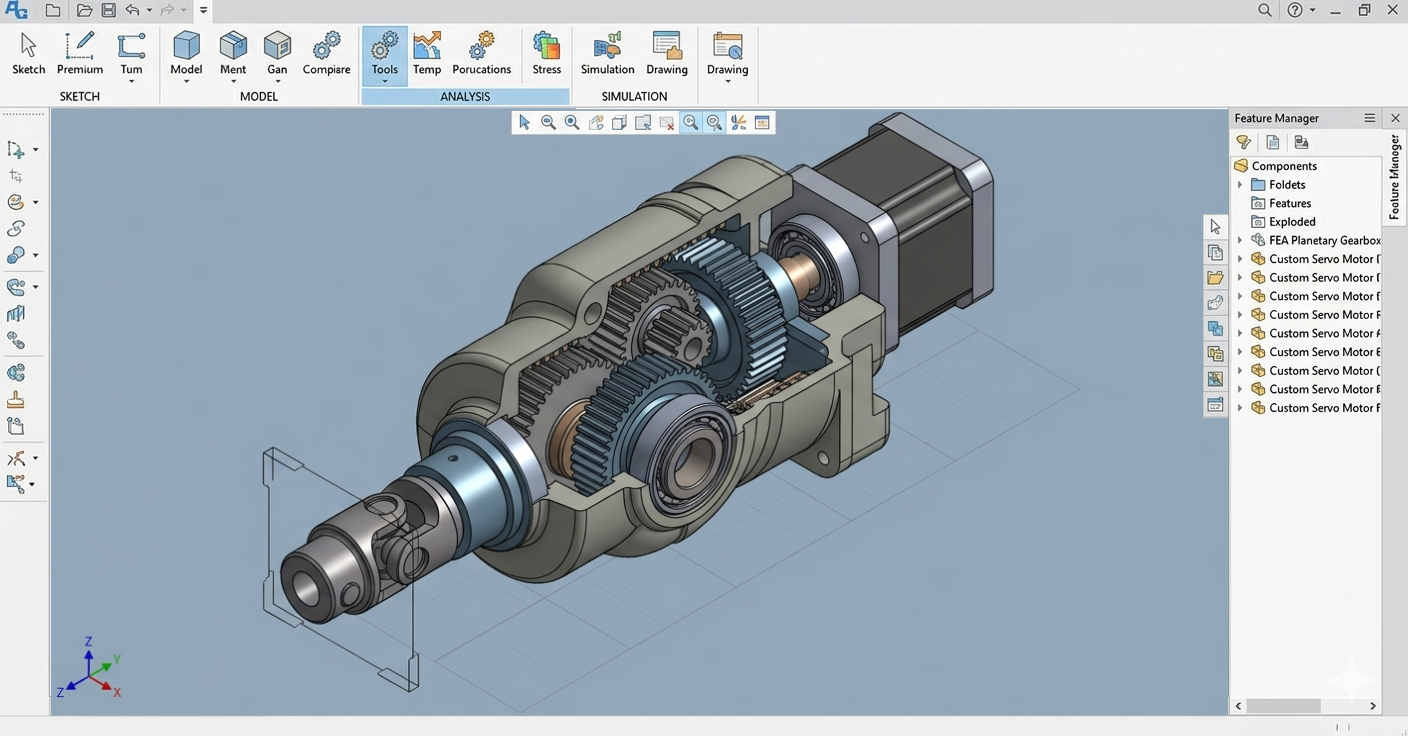Click the open folder icon in title bar

[84, 10]
